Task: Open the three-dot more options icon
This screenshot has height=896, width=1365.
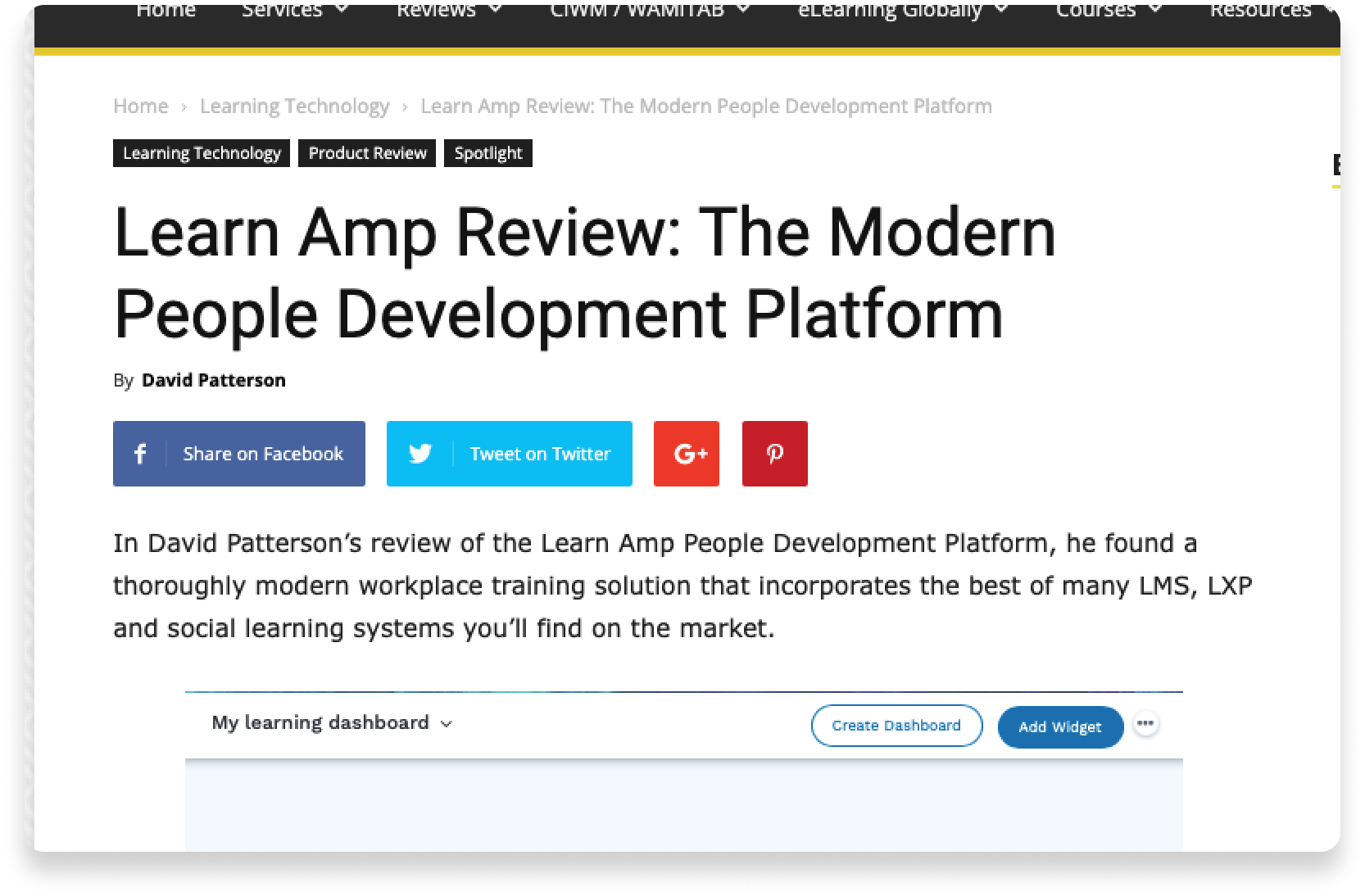Action: 1145,724
